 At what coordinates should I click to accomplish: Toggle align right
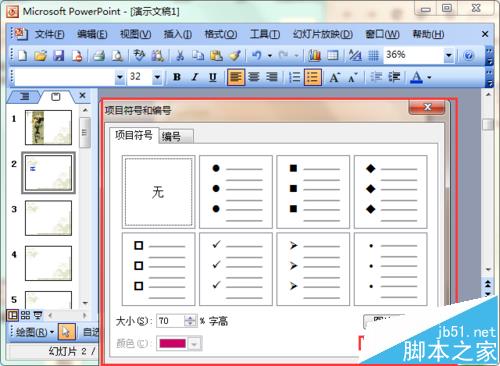(272, 77)
